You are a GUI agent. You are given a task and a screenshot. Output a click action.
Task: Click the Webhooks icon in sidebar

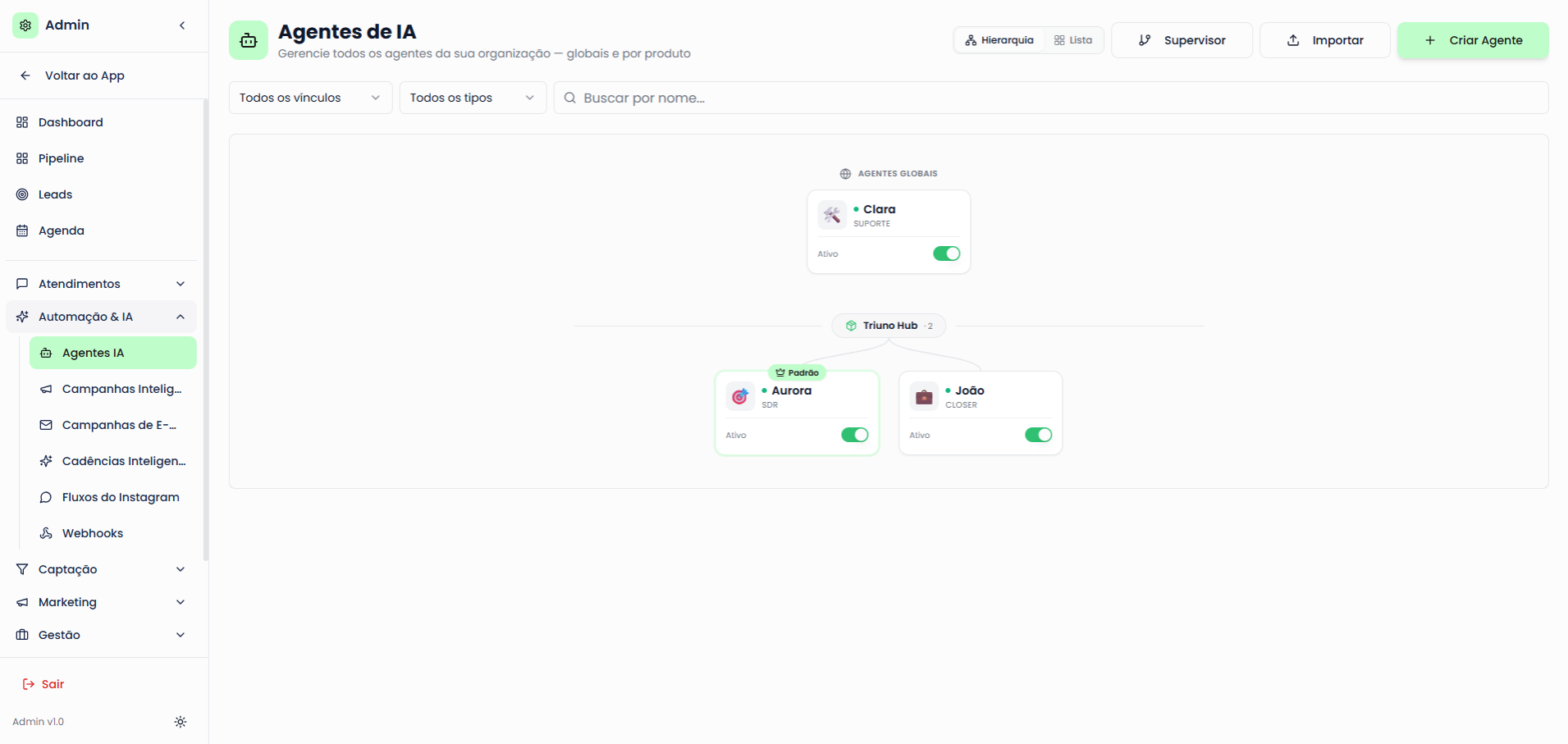pos(46,533)
